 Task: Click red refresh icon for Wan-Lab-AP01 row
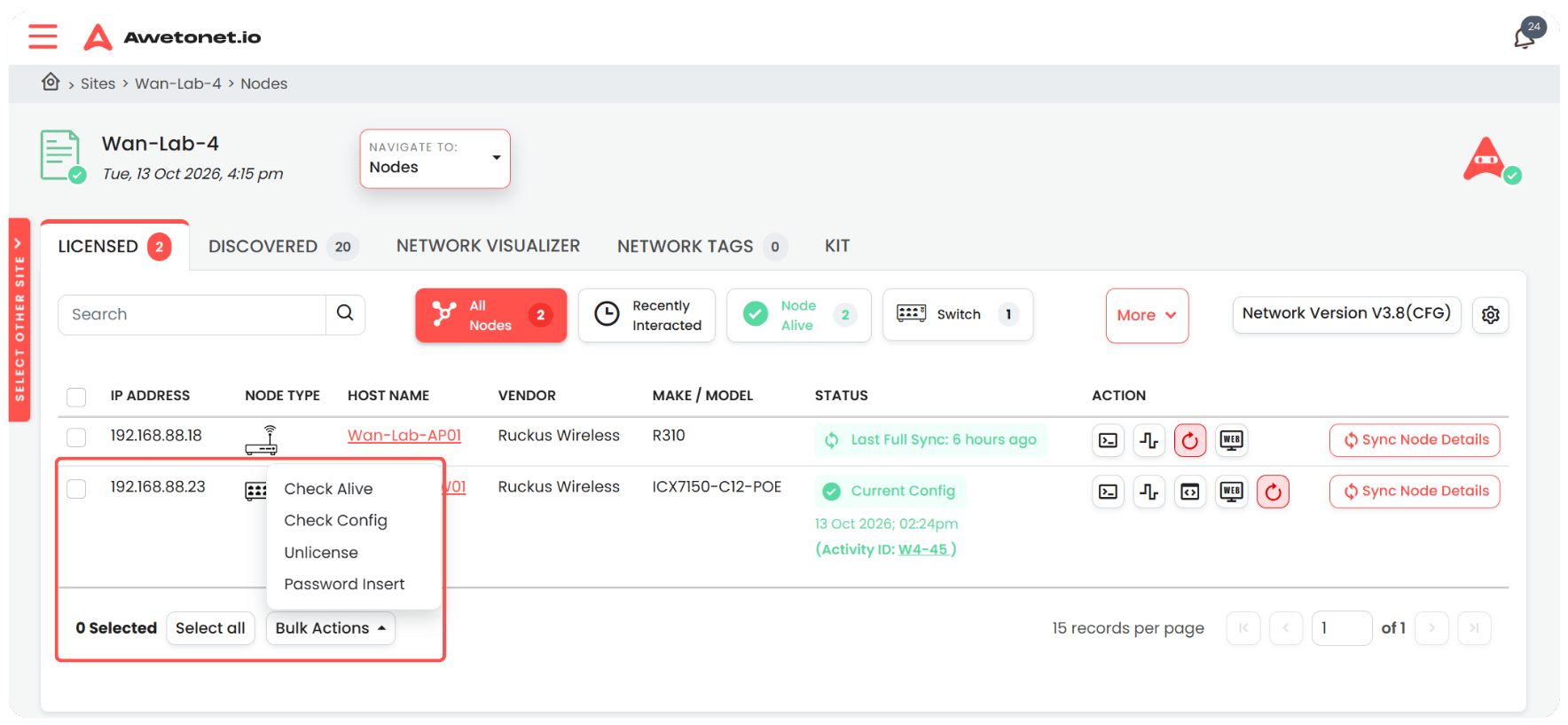coord(1189,440)
